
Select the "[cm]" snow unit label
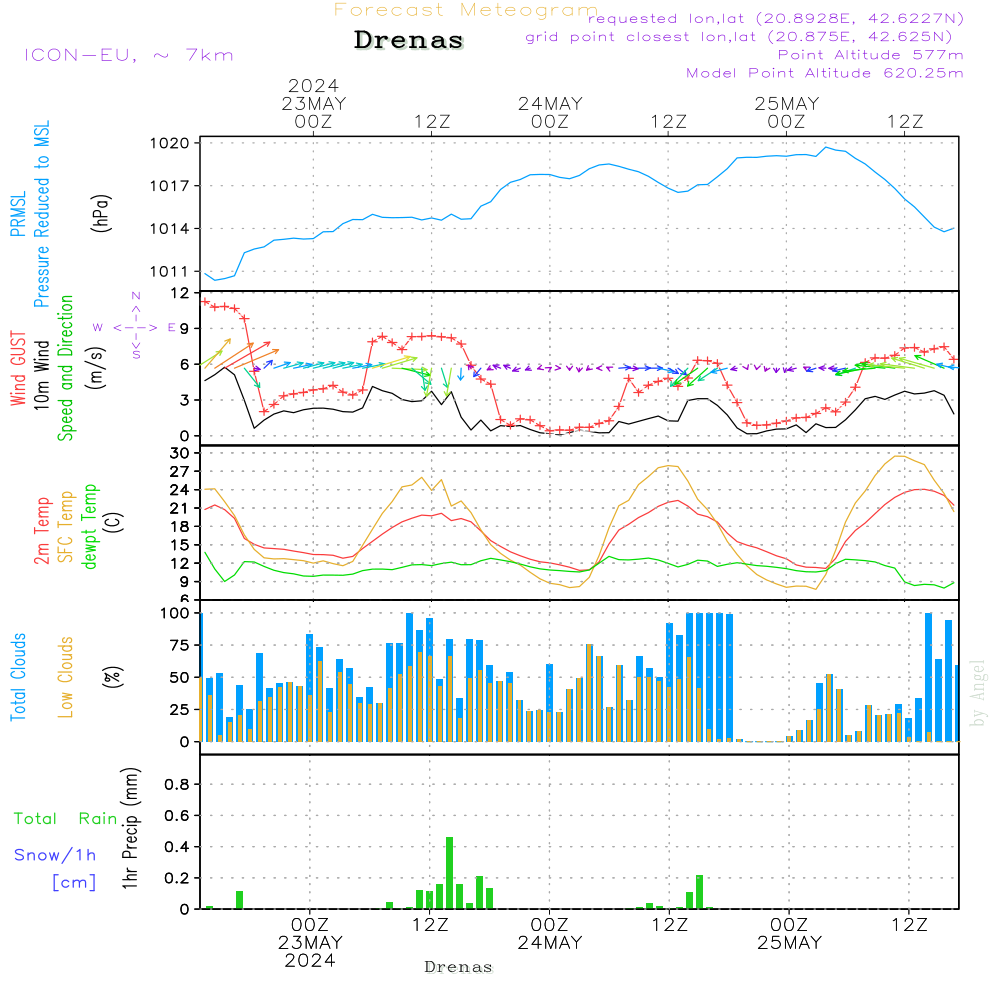[74, 883]
